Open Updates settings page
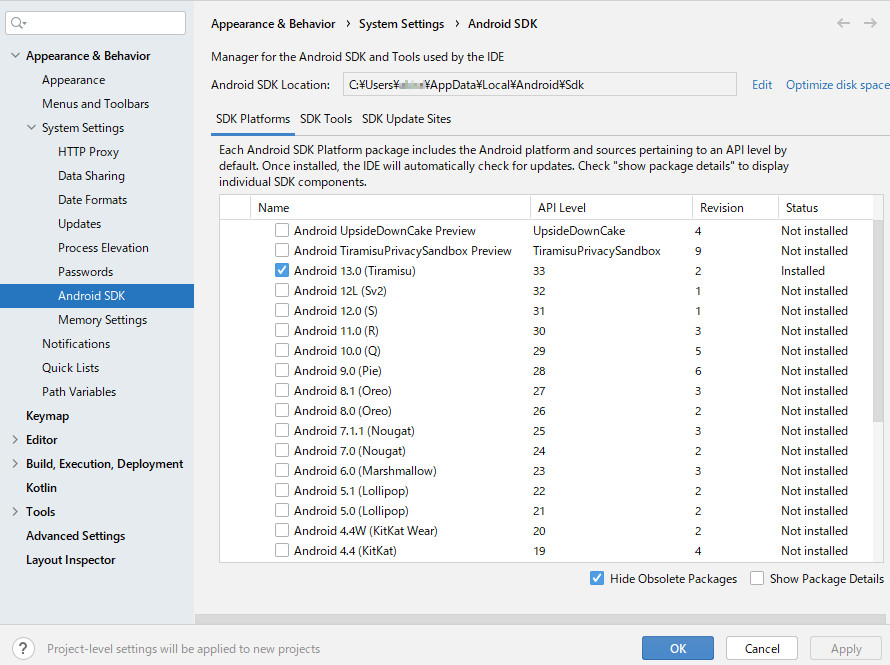The width and height of the screenshot is (890, 665). [x=79, y=224]
